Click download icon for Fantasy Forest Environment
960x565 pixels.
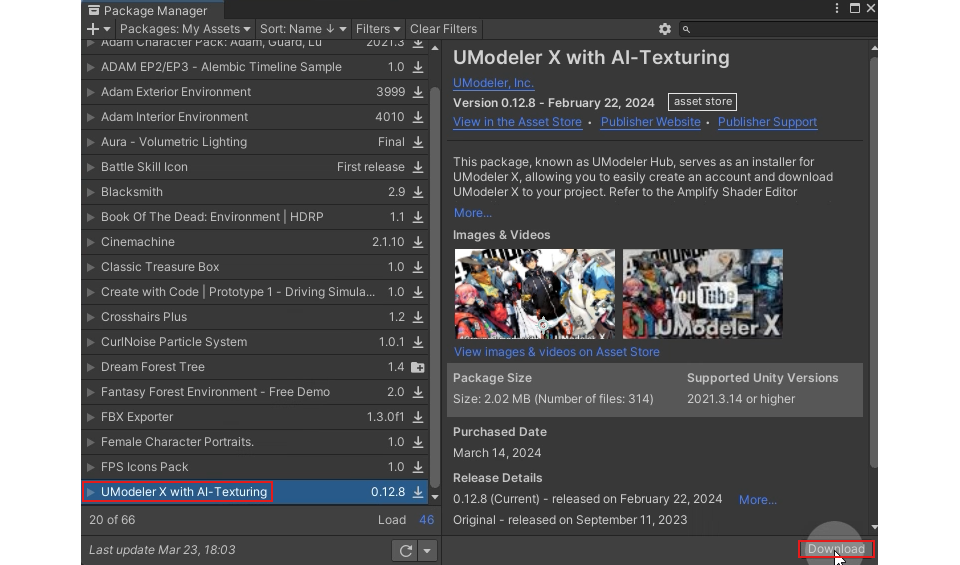pos(418,392)
